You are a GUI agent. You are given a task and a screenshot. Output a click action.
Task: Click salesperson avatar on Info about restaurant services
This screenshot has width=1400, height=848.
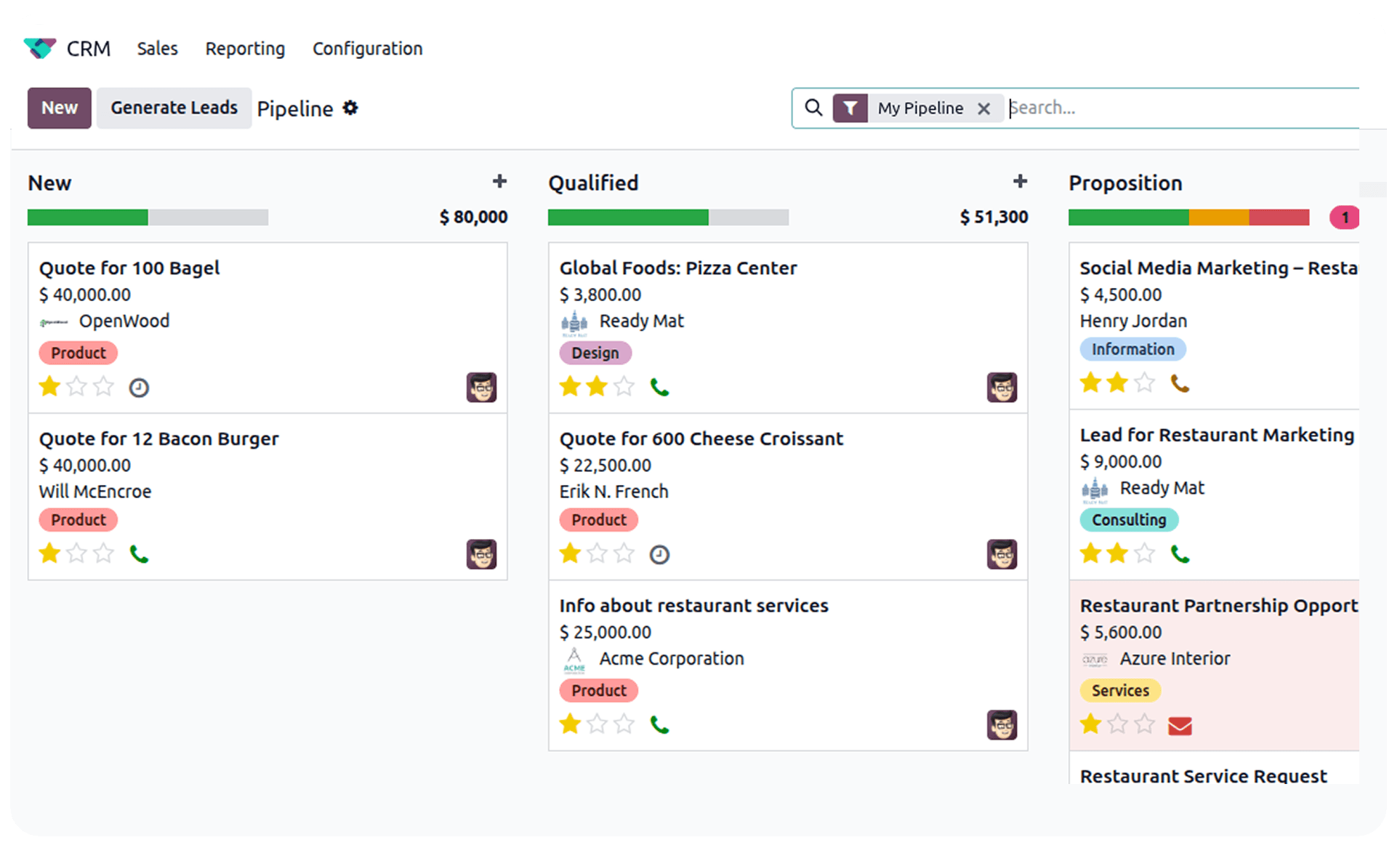coord(1002,725)
